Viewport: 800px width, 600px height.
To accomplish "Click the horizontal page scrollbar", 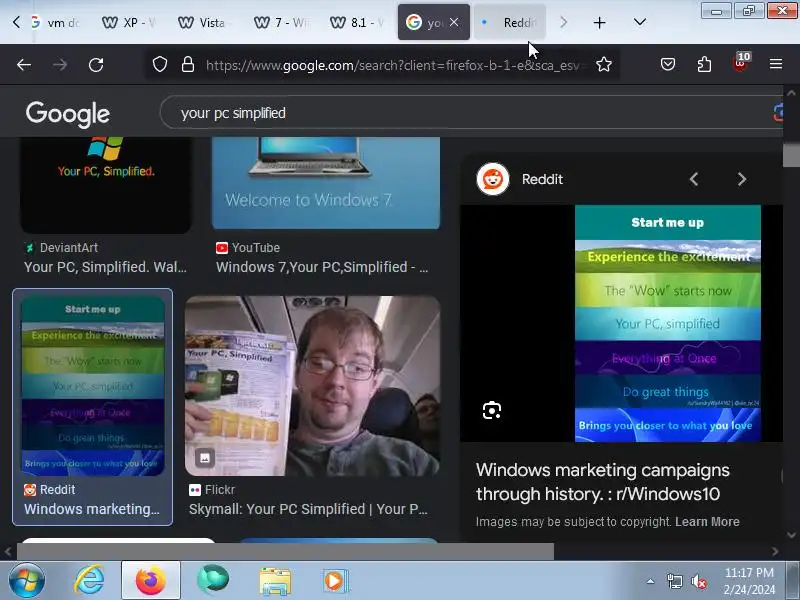I will pyautogui.click(x=286, y=551).
